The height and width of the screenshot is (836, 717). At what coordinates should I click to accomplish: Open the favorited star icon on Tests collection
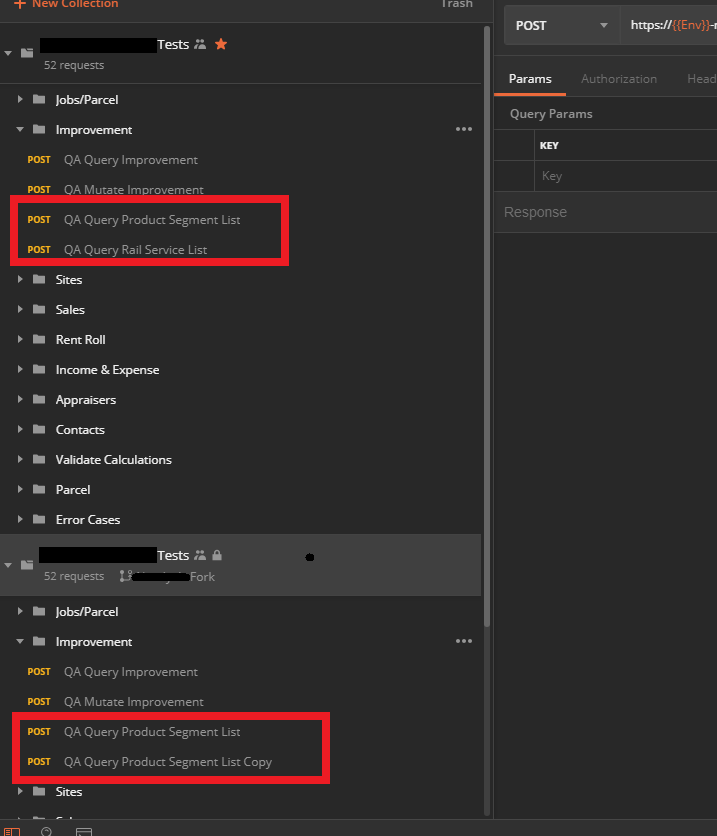[220, 44]
